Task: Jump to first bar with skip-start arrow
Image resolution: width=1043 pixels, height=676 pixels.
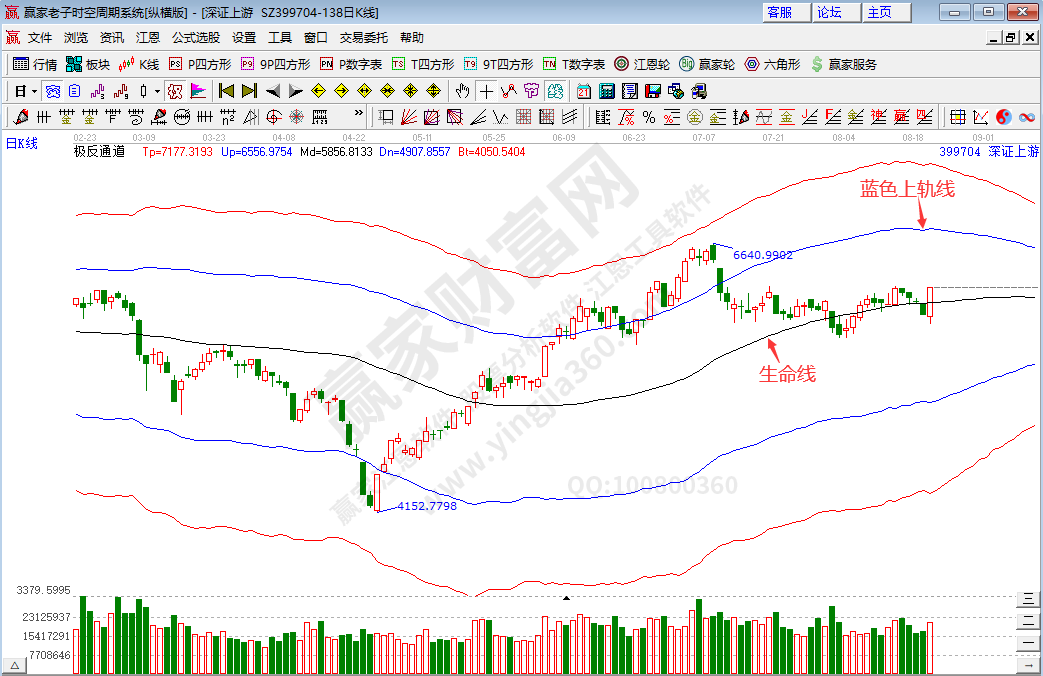Action: pos(226,91)
